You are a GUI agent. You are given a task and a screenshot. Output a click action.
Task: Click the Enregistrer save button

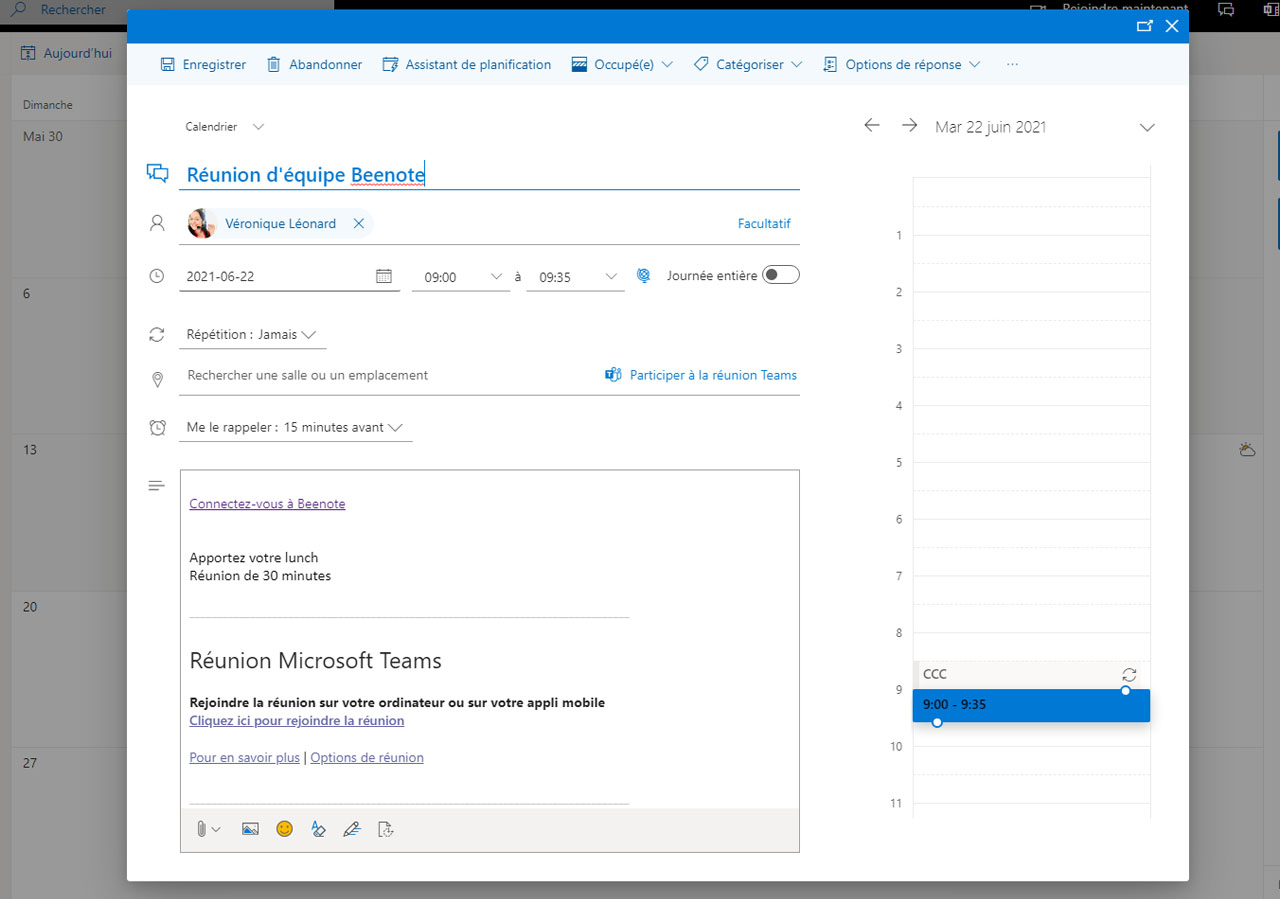[x=203, y=64]
